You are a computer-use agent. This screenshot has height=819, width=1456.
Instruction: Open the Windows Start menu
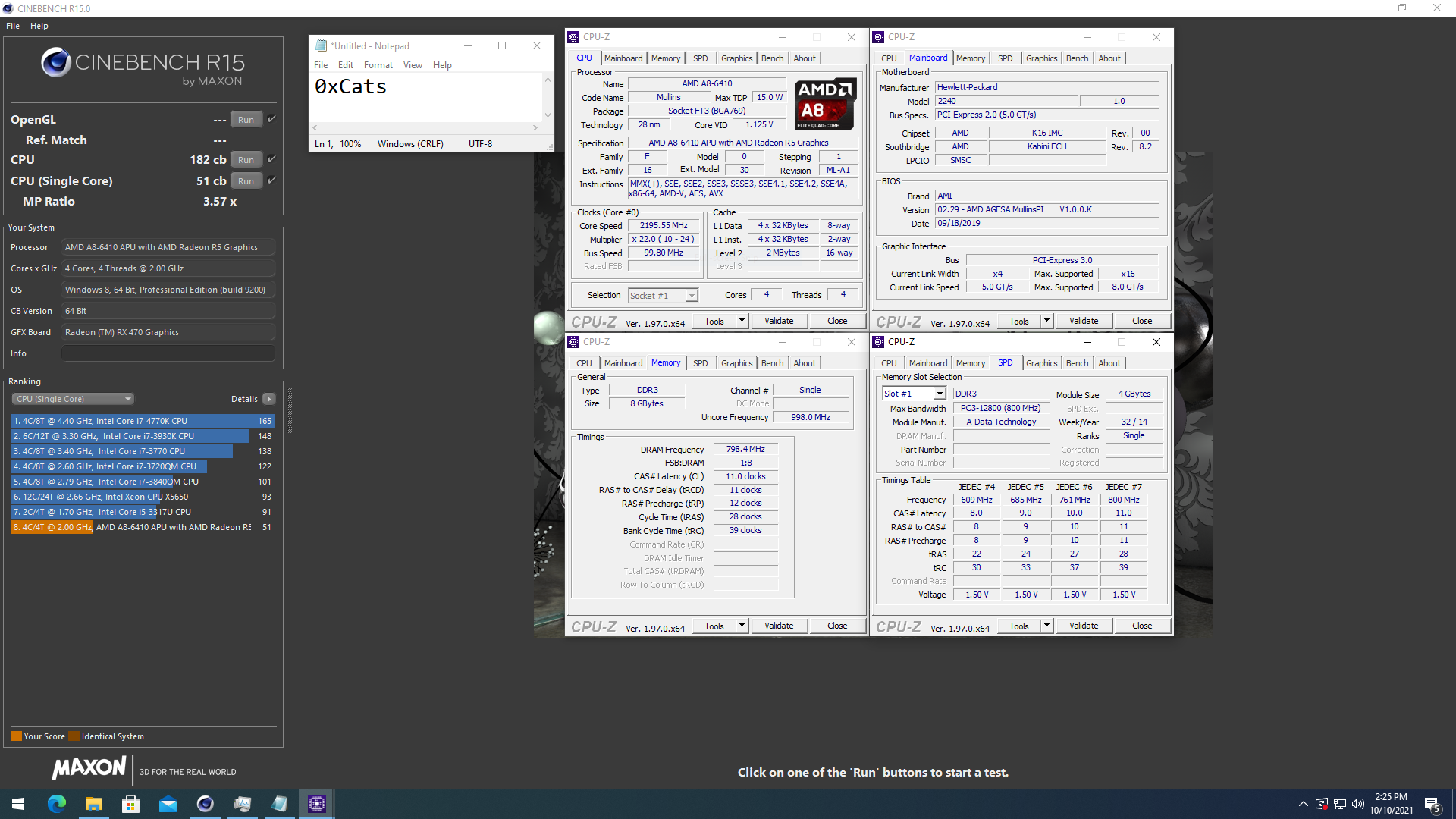tap(18, 804)
